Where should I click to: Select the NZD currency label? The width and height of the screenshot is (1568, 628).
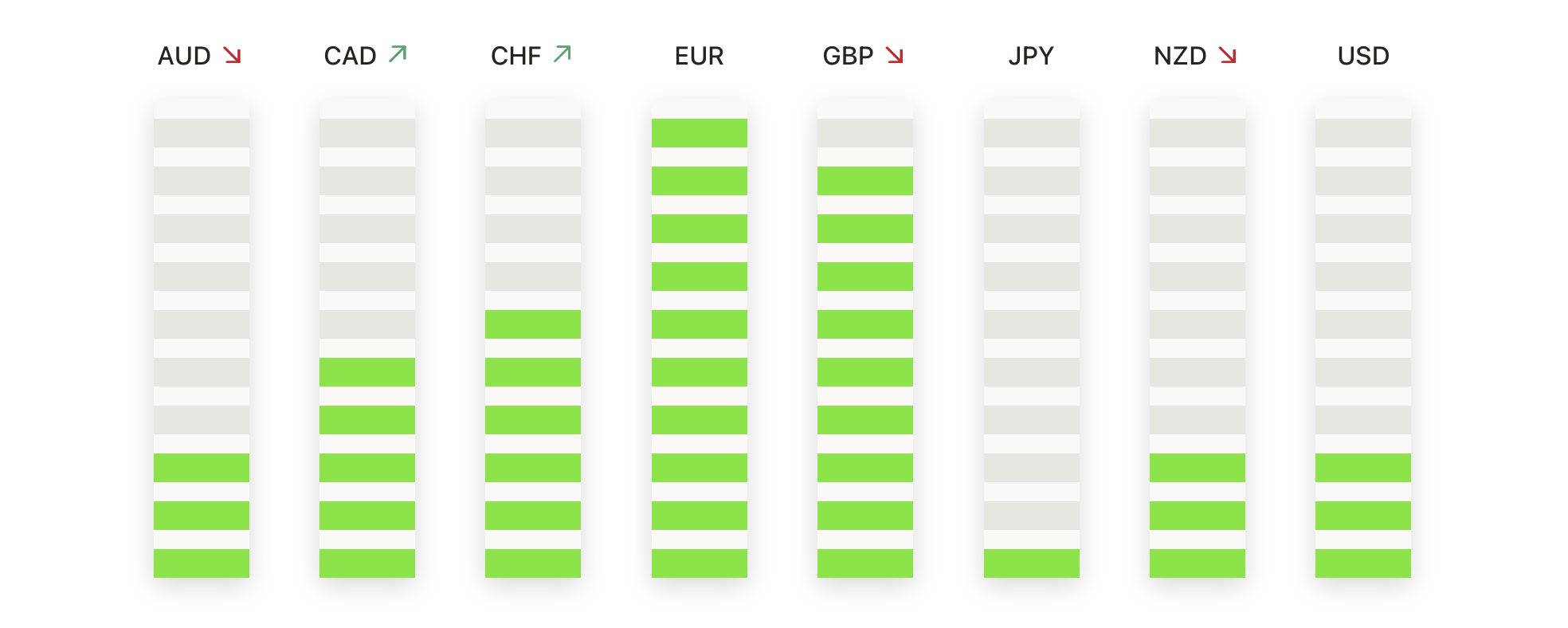[x=1180, y=56]
